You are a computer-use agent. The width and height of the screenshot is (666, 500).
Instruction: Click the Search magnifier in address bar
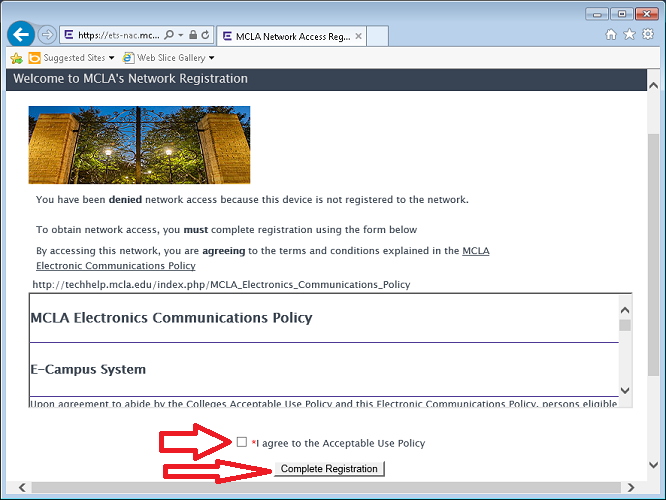(169, 35)
